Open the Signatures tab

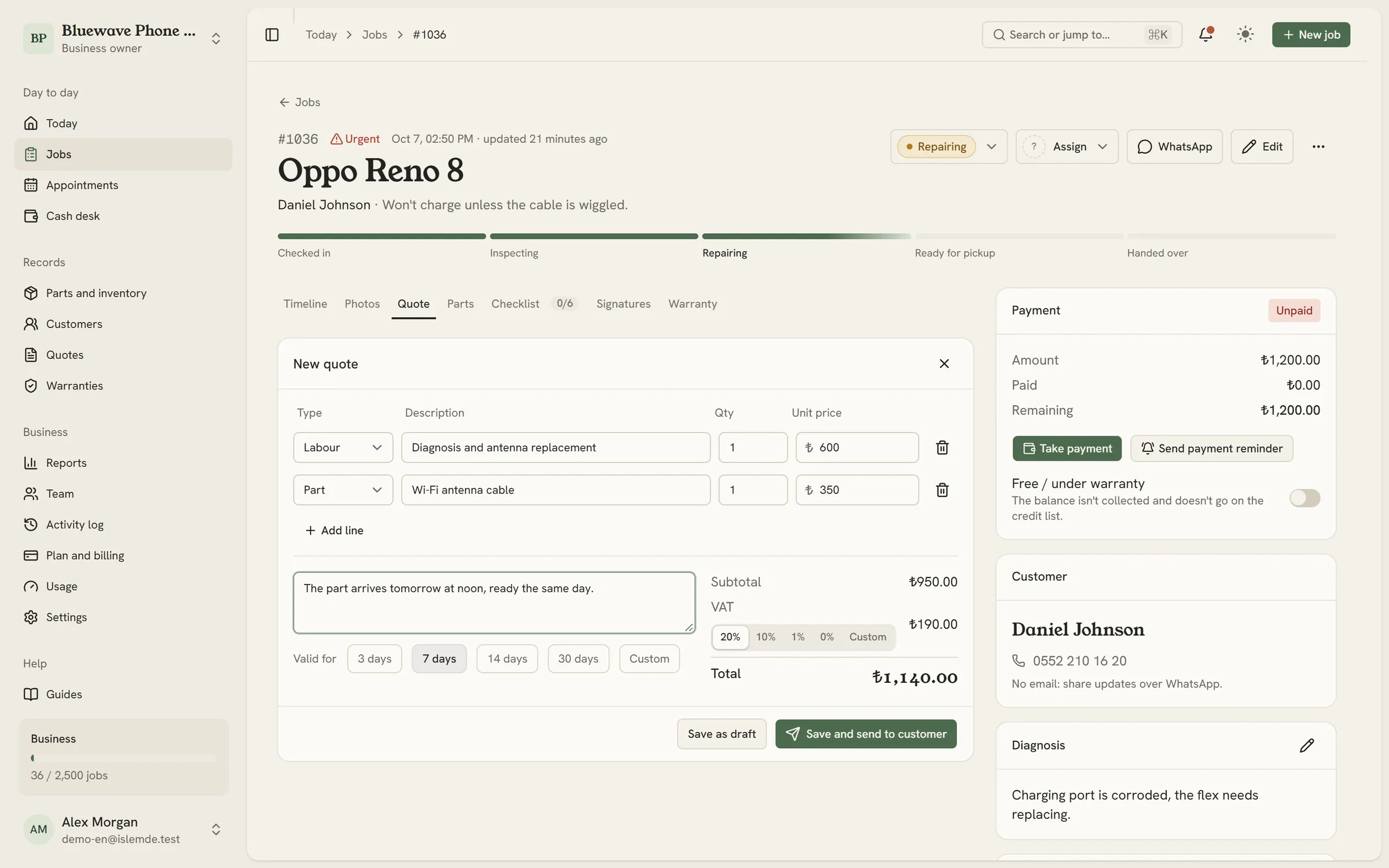[623, 304]
